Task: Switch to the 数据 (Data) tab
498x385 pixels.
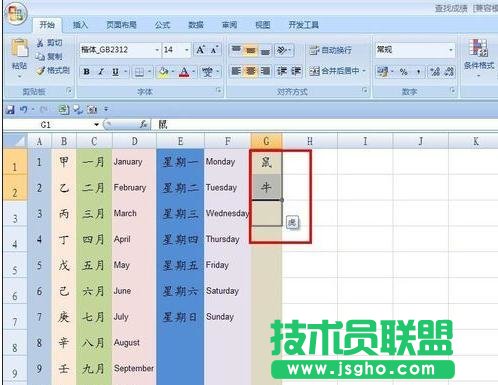Action: 196,25
